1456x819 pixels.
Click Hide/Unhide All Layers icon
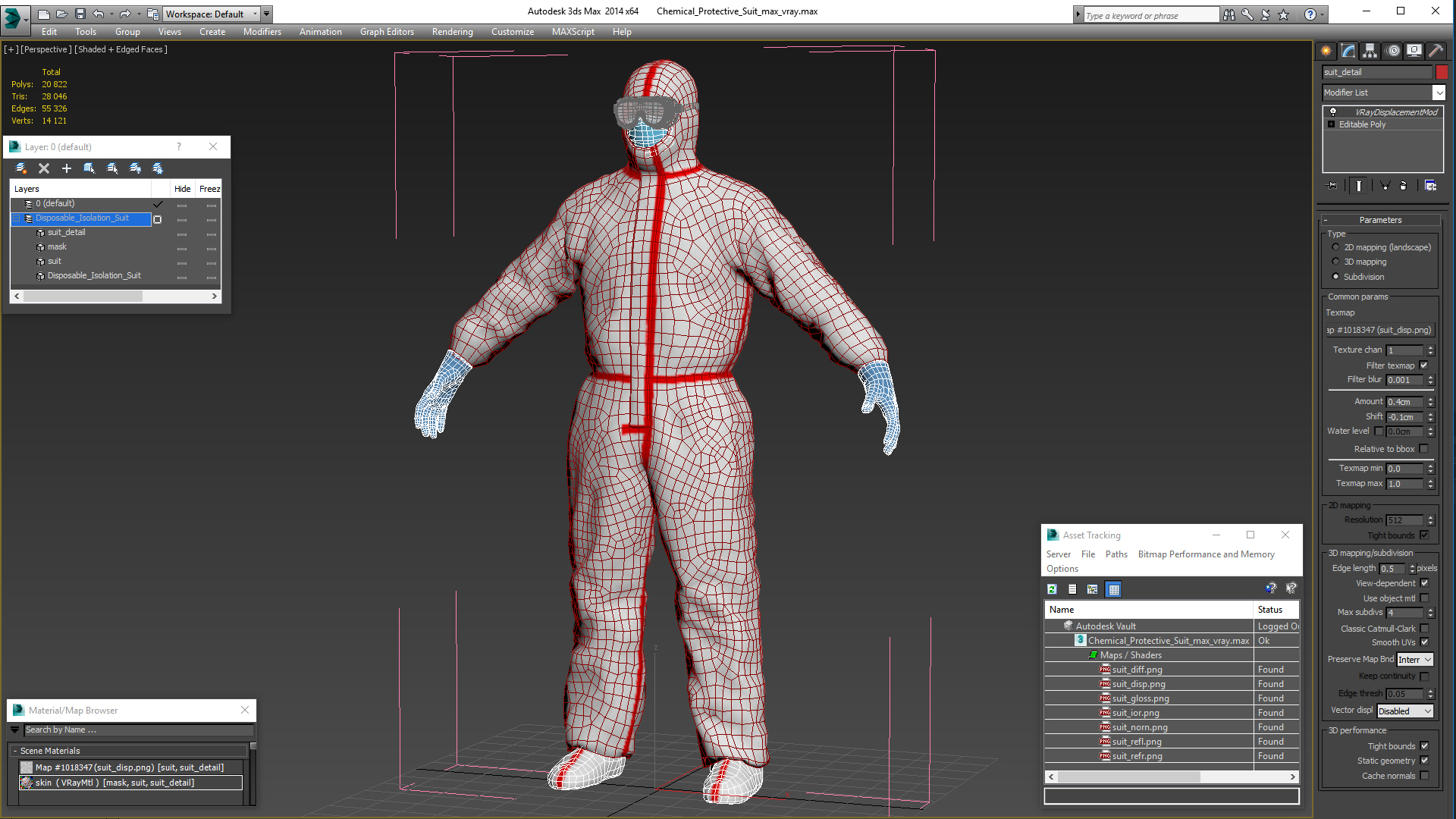135,168
